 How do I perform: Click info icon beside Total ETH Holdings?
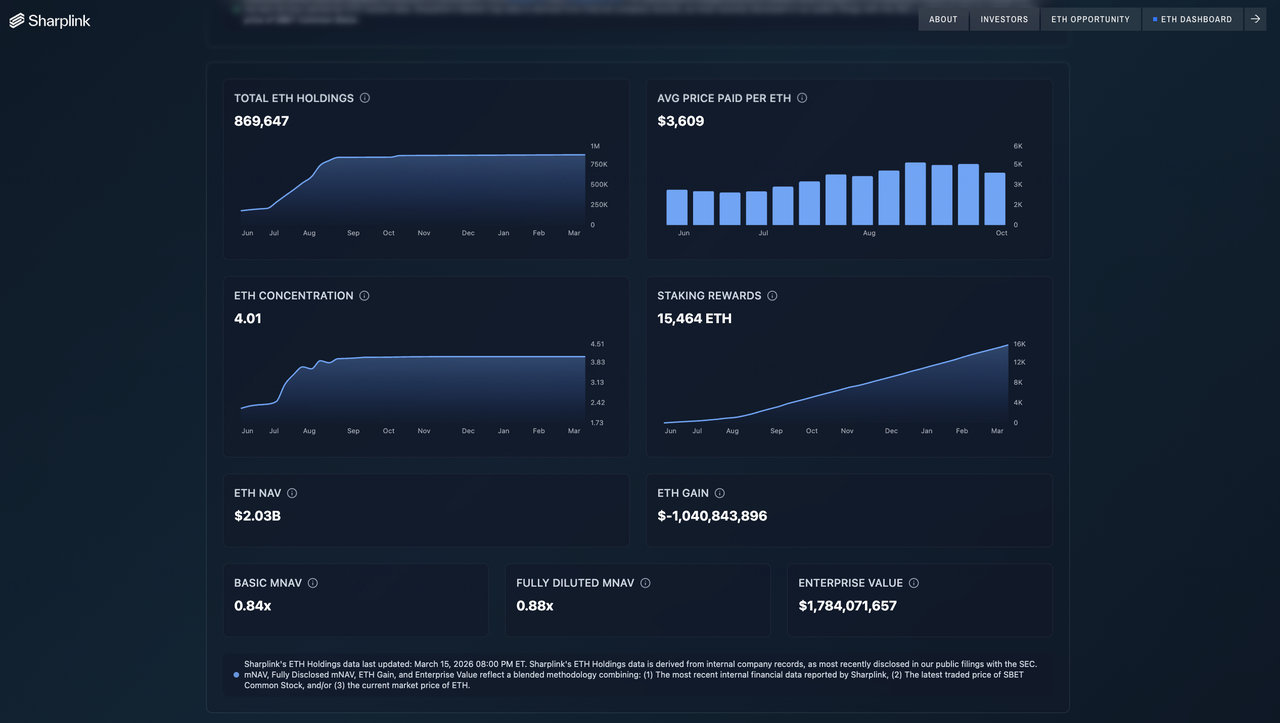point(365,98)
